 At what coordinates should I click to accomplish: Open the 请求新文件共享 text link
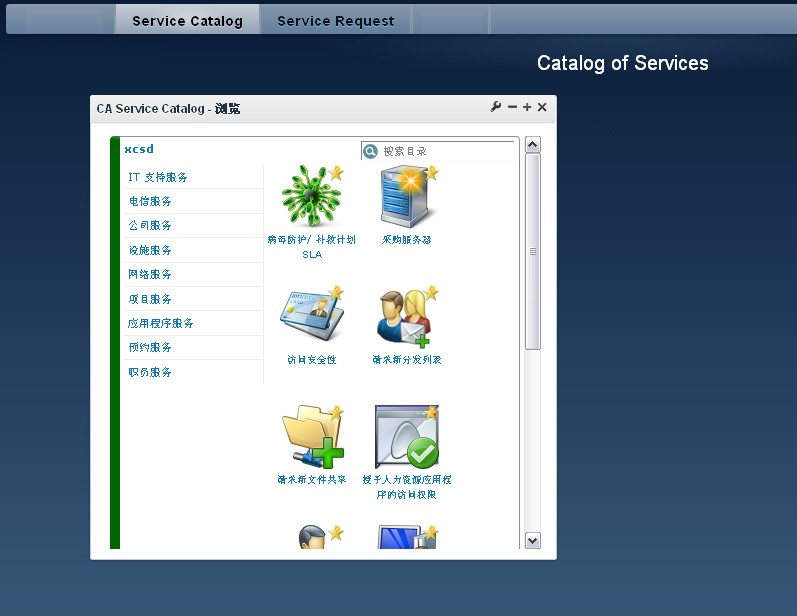pos(312,480)
